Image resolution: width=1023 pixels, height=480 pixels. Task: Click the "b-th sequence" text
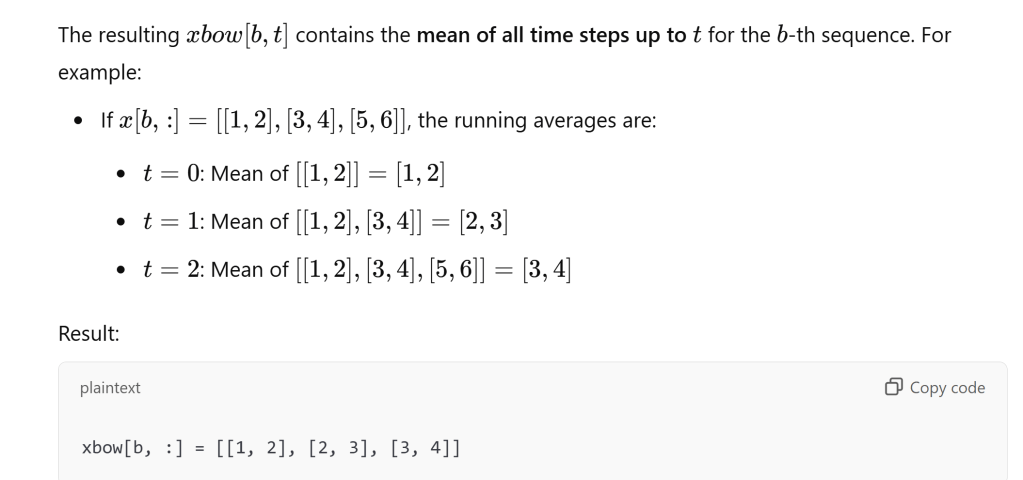865,37
